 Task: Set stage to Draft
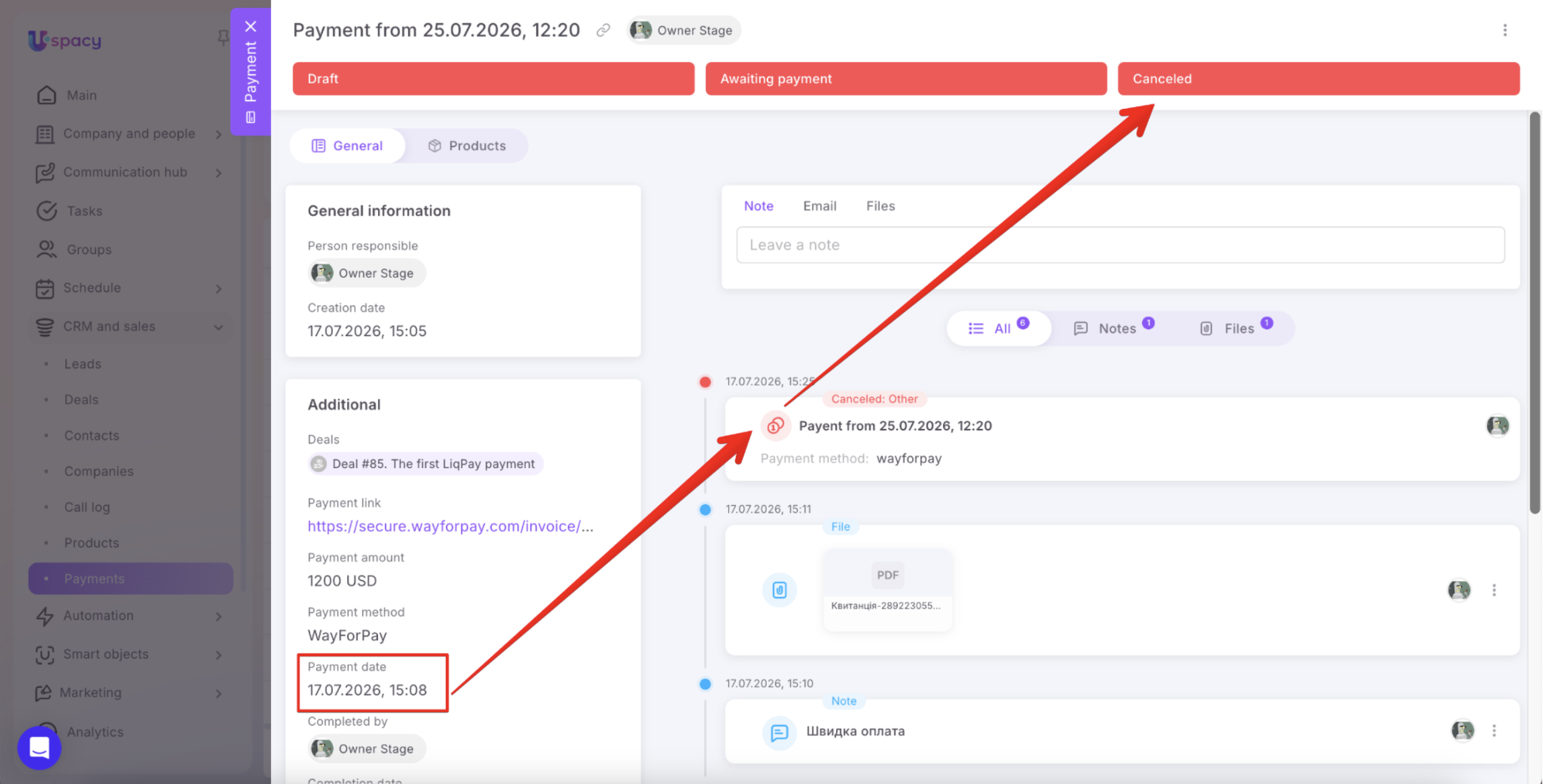point(493,79)
